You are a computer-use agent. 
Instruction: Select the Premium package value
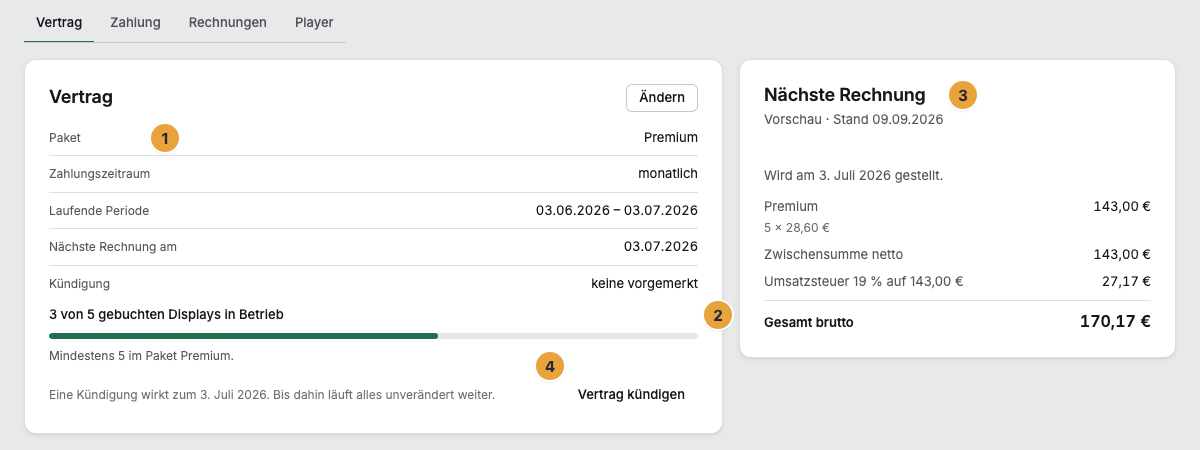[671, 138]
